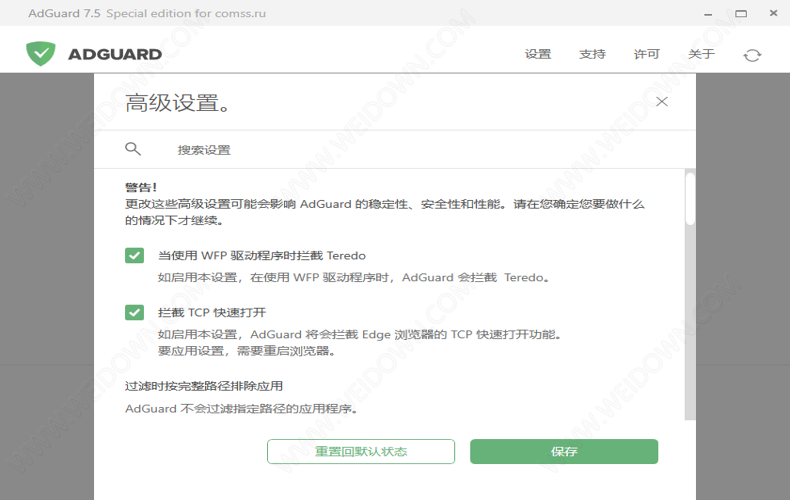Image resolution: width=790 pixels, height=500 pixels.
Task: Click the ADGUARD wordmark in header
Action: pyautogui.click(x=115, y=54)
